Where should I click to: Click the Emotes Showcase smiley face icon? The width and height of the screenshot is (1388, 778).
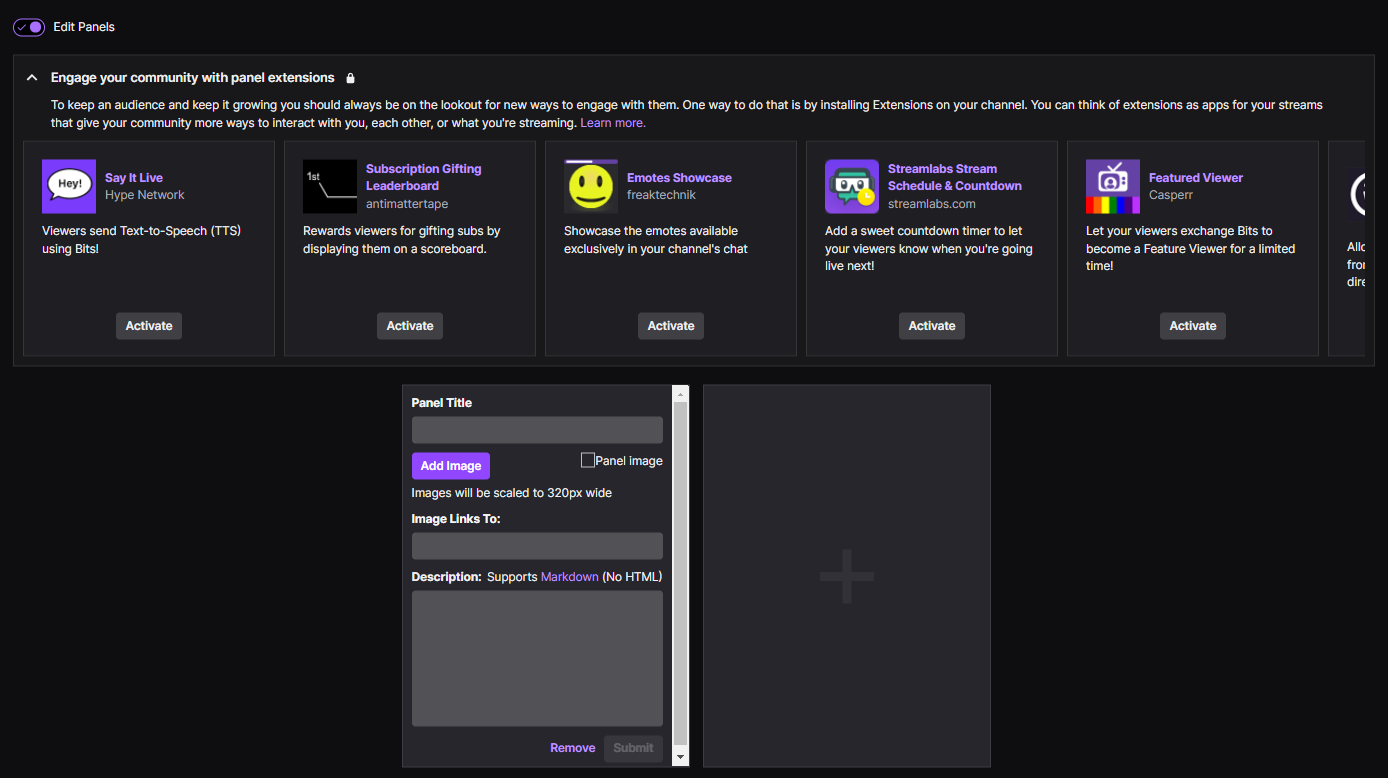[591, 186]
